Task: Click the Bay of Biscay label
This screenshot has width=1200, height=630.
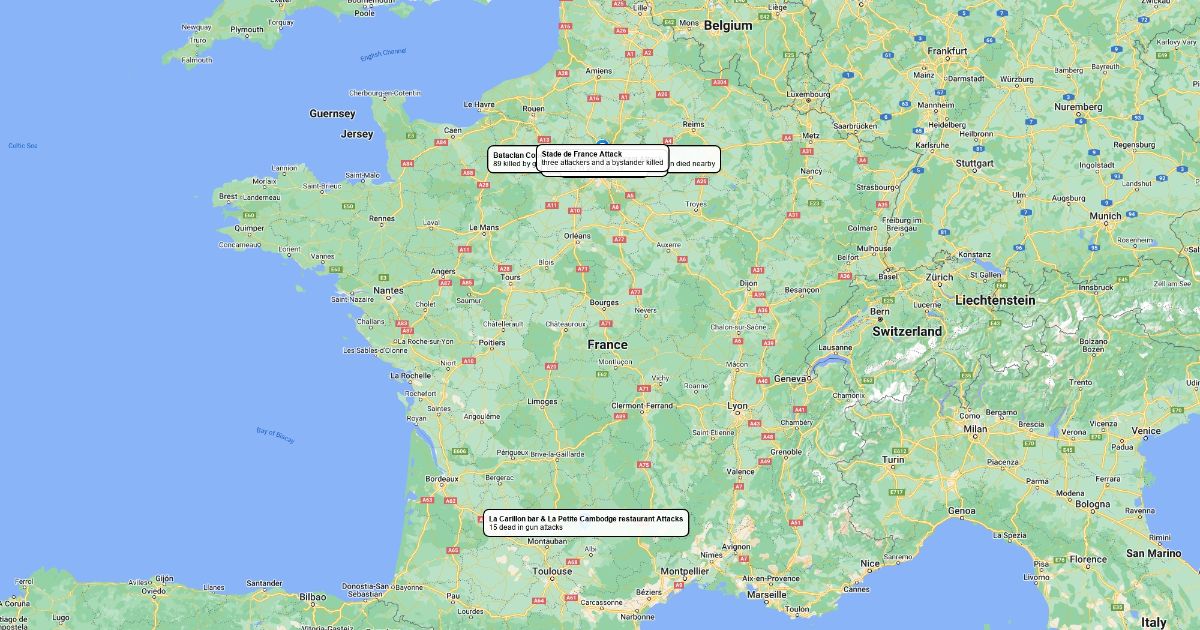Action: tap(275, 435)
